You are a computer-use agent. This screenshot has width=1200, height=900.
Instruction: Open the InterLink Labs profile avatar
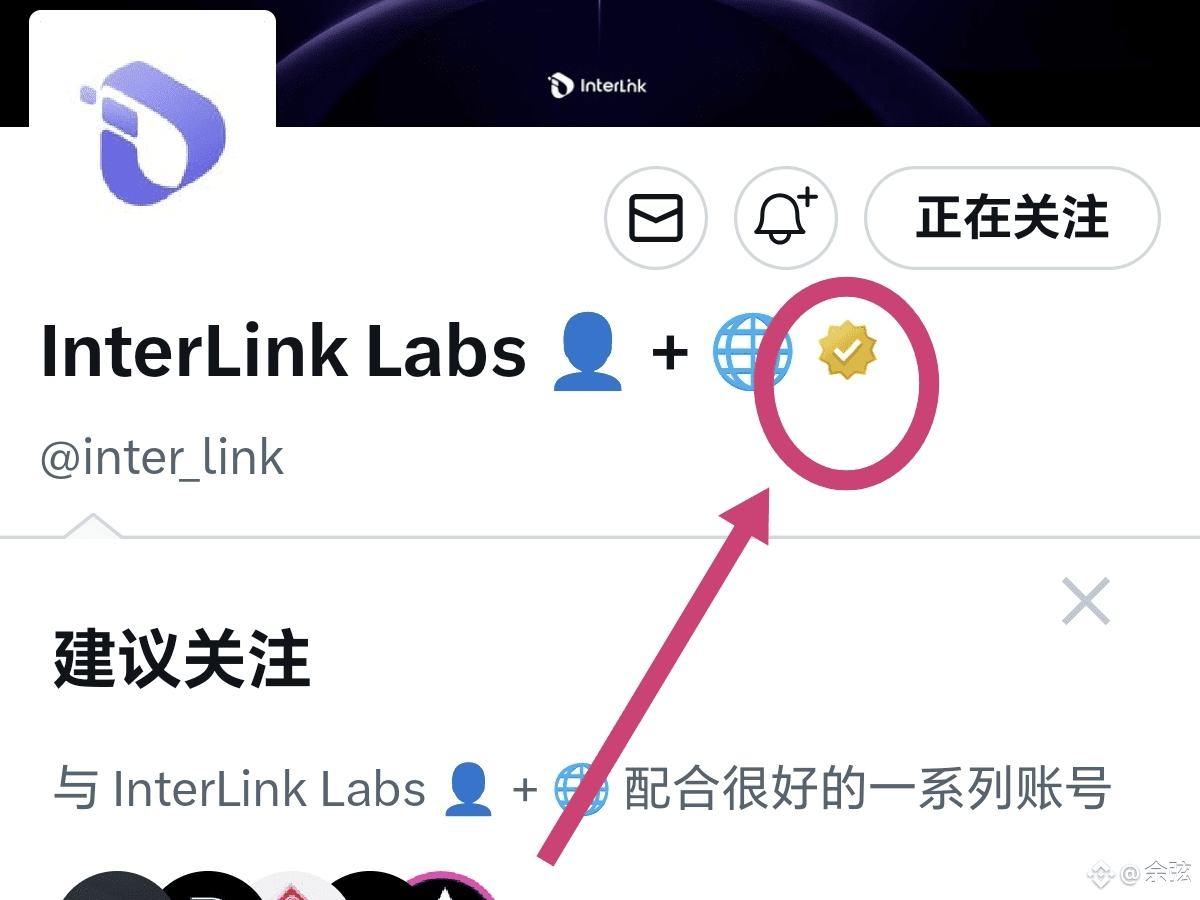pyautogui.click(x=152, y=130)
